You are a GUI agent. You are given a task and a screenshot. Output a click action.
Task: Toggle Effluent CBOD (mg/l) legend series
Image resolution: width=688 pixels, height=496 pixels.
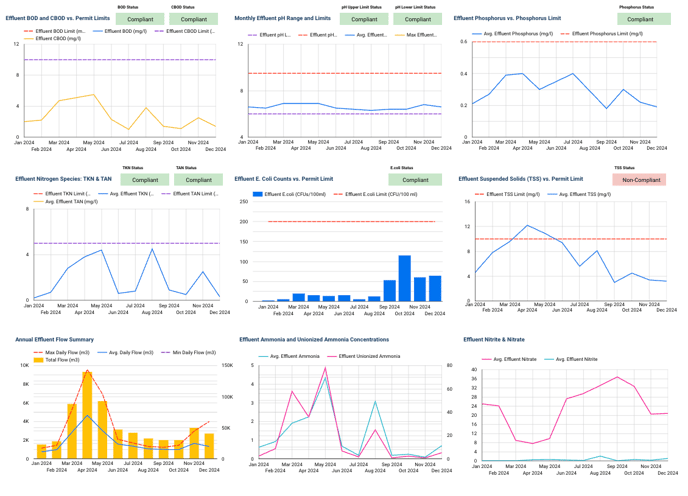58,38
